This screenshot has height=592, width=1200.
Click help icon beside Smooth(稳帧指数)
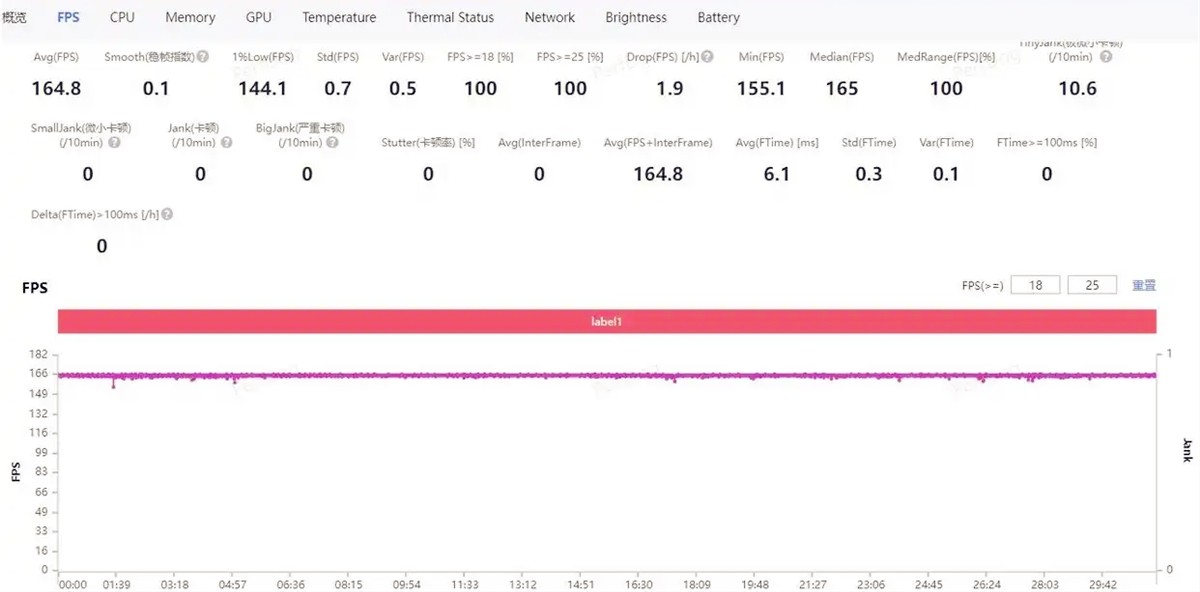(x=203, y=57)
